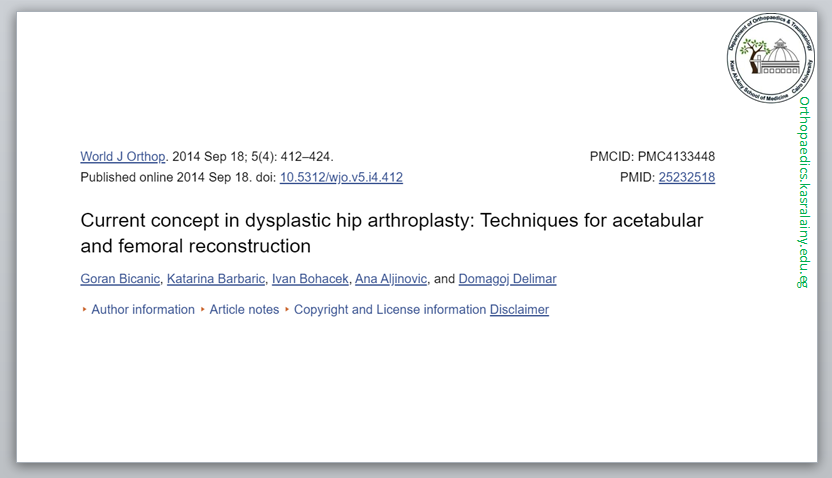Open the PMID 25232518 link
This screenshot has width=832, height=478.
click(x=686, y=177)
